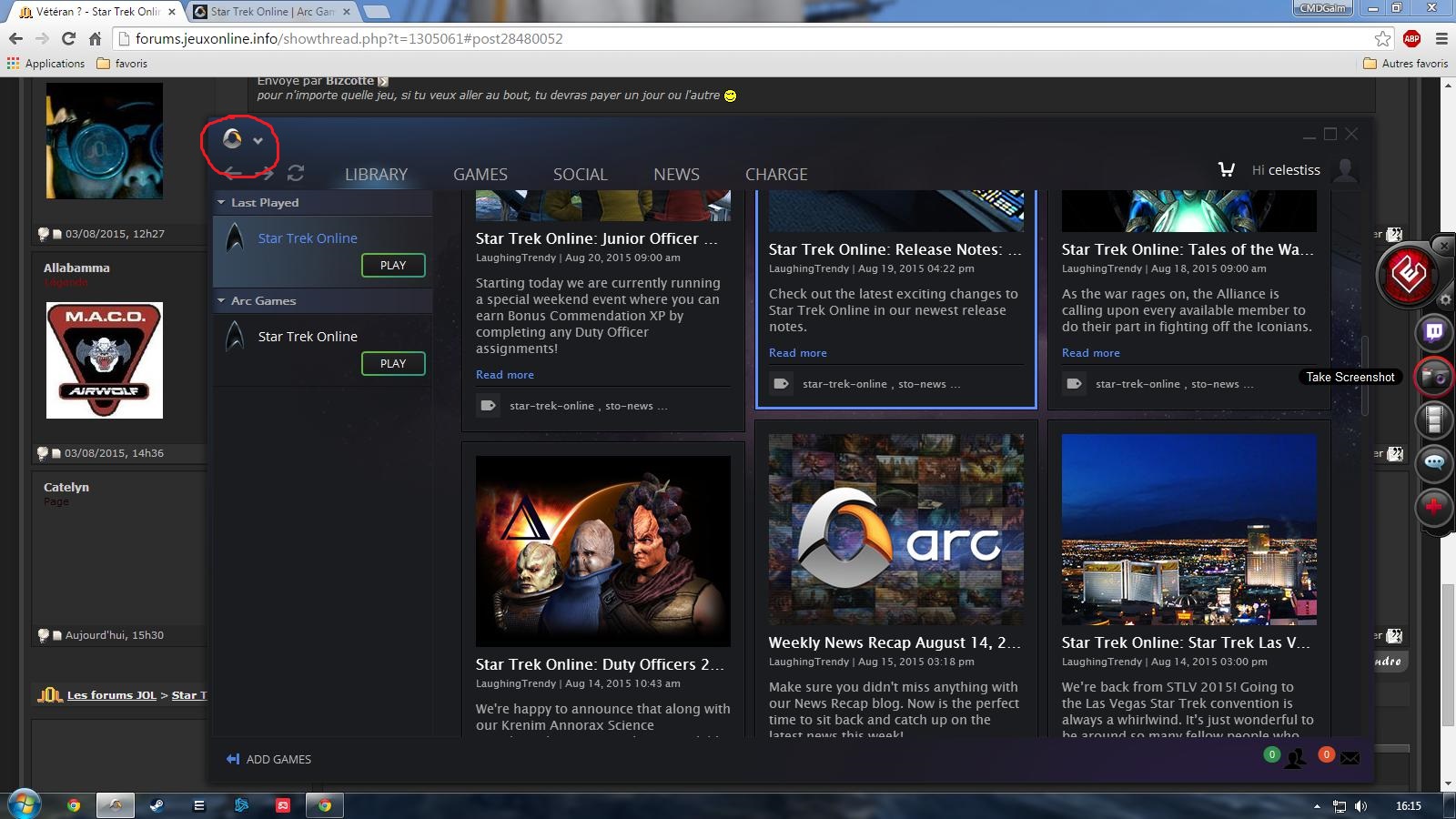The height and width of the screenshot is (819, 1456).
Task: Expand the Arc logo dropdown chevron
Action: [258, 140]
